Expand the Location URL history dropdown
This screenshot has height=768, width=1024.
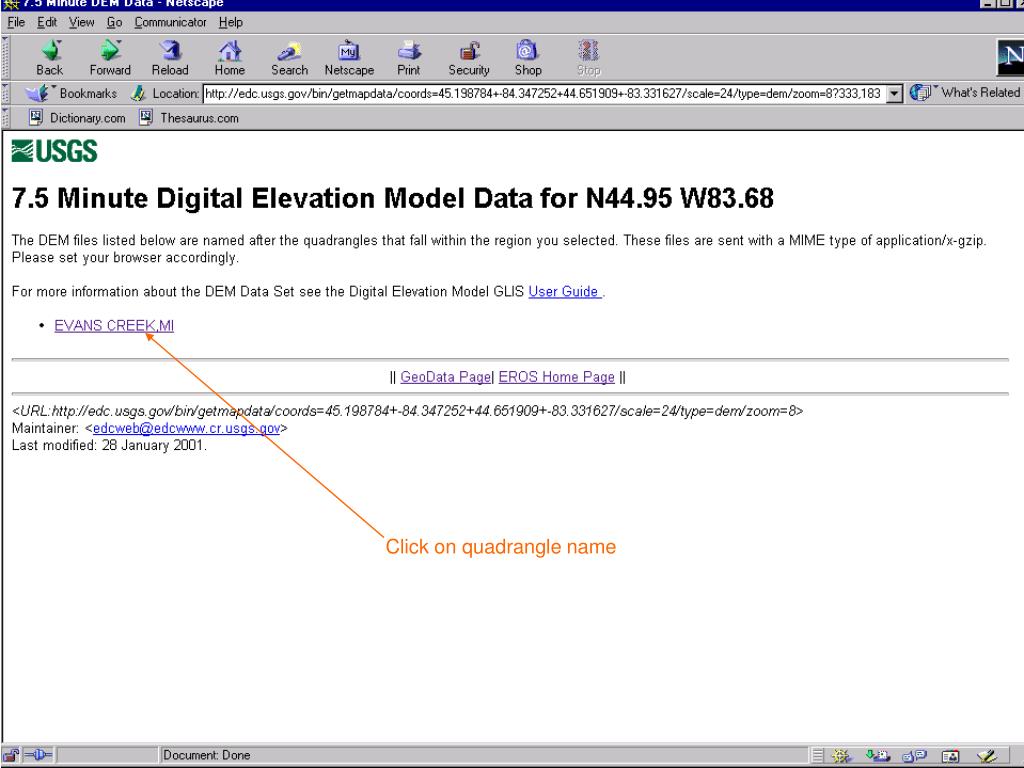coord(894,93)
